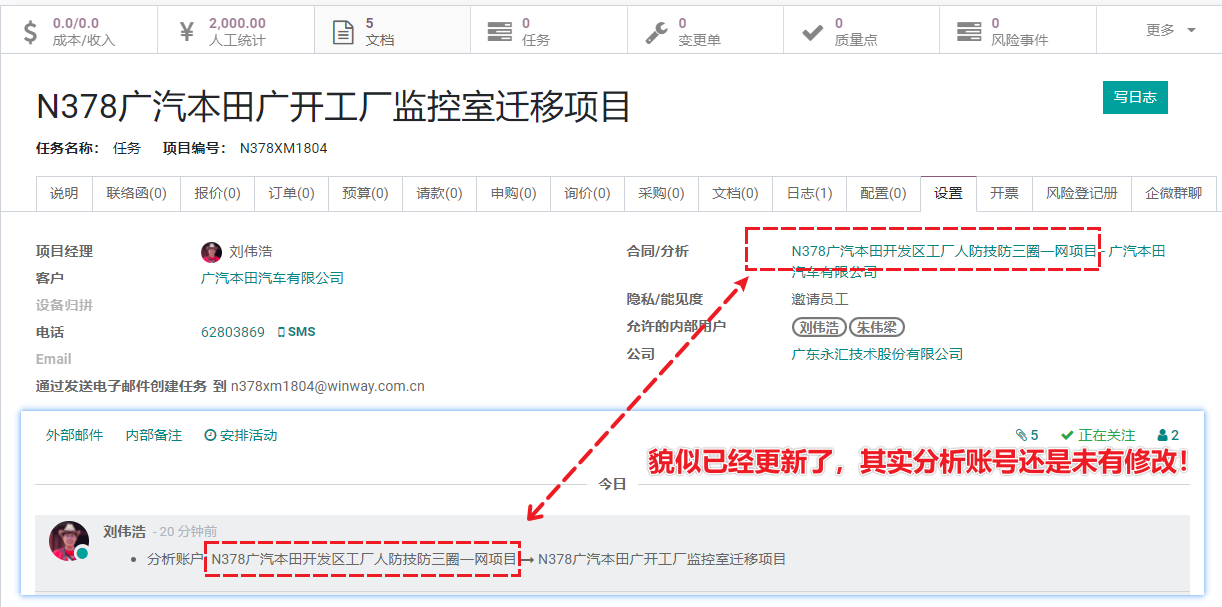The image size is (1222, 607).
Task: Click the risk events icon
Action: [x=968, y=31]
